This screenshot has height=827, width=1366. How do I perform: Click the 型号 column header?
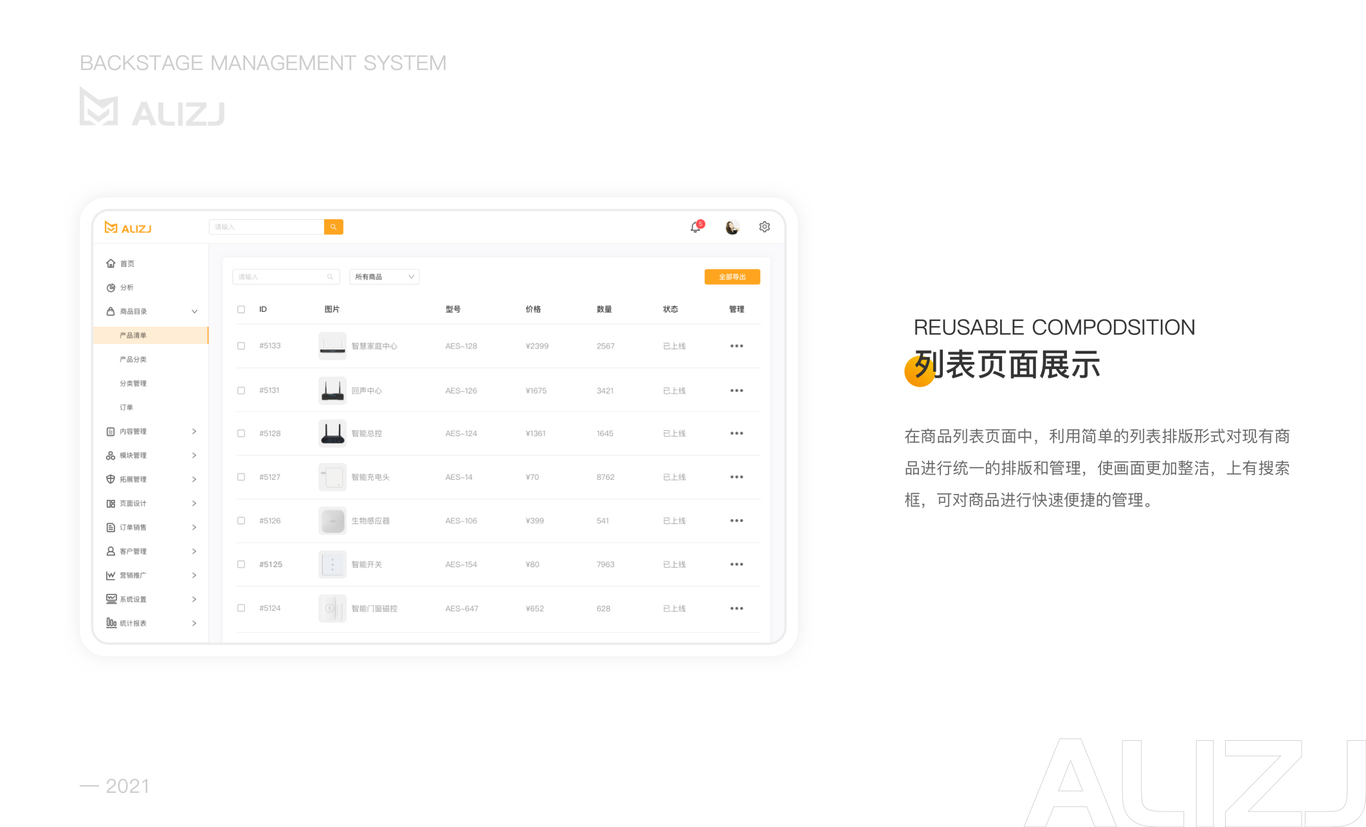(x=453, y=309)
